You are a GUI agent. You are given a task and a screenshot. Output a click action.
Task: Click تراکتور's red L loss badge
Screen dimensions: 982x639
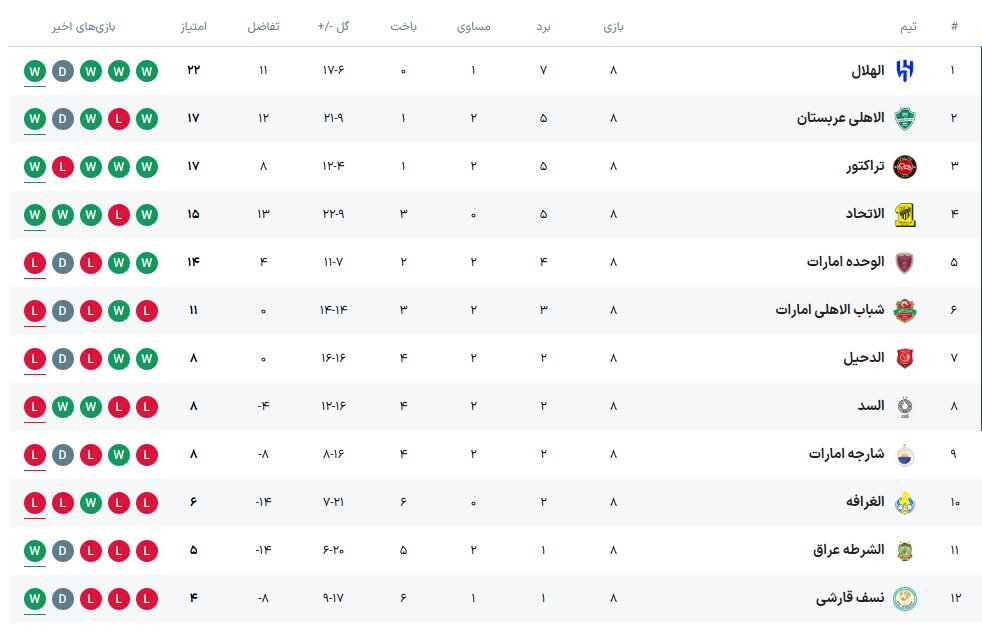pos(63,166)
